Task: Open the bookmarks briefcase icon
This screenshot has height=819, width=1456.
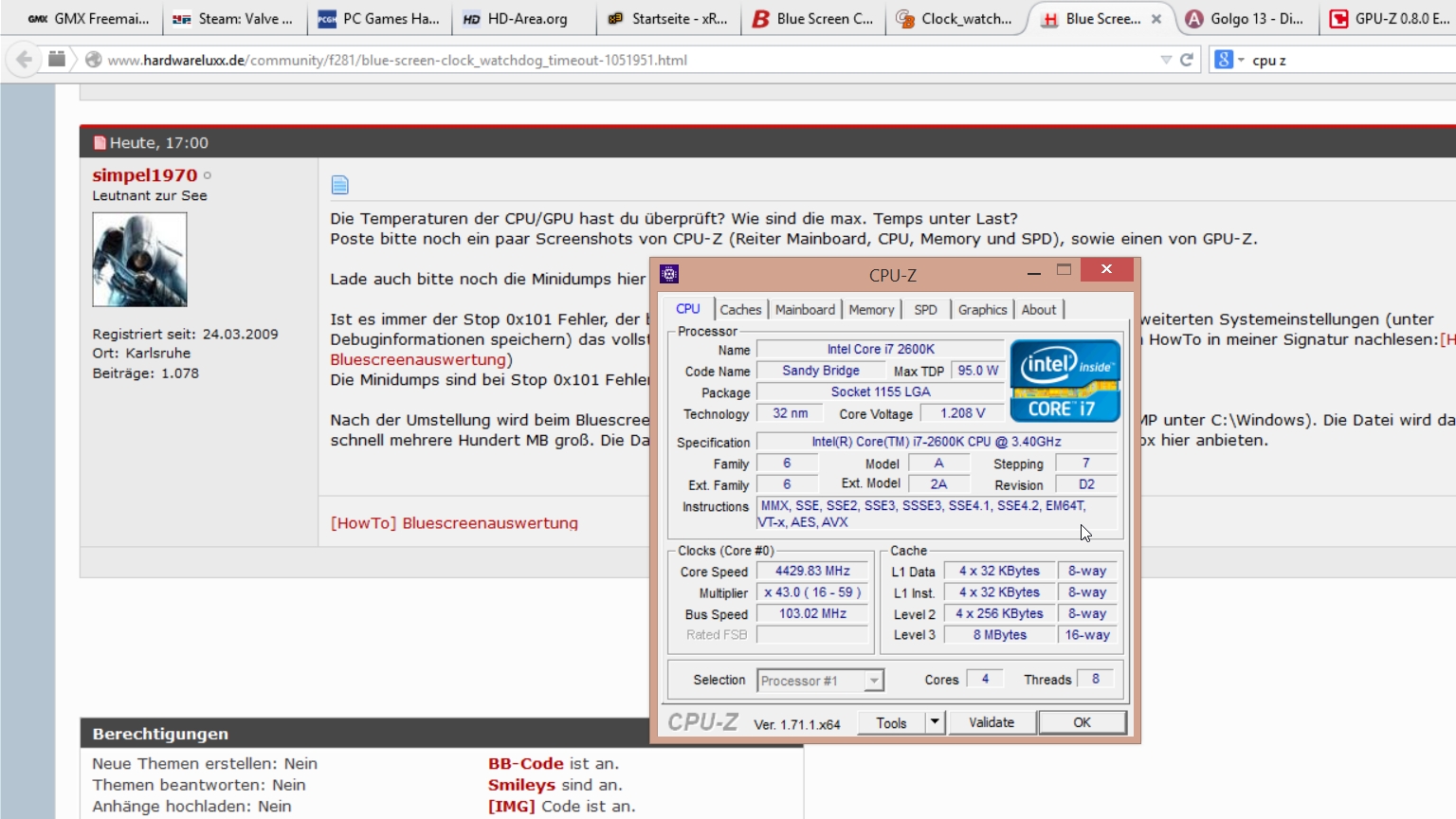Action: (57, 59)
